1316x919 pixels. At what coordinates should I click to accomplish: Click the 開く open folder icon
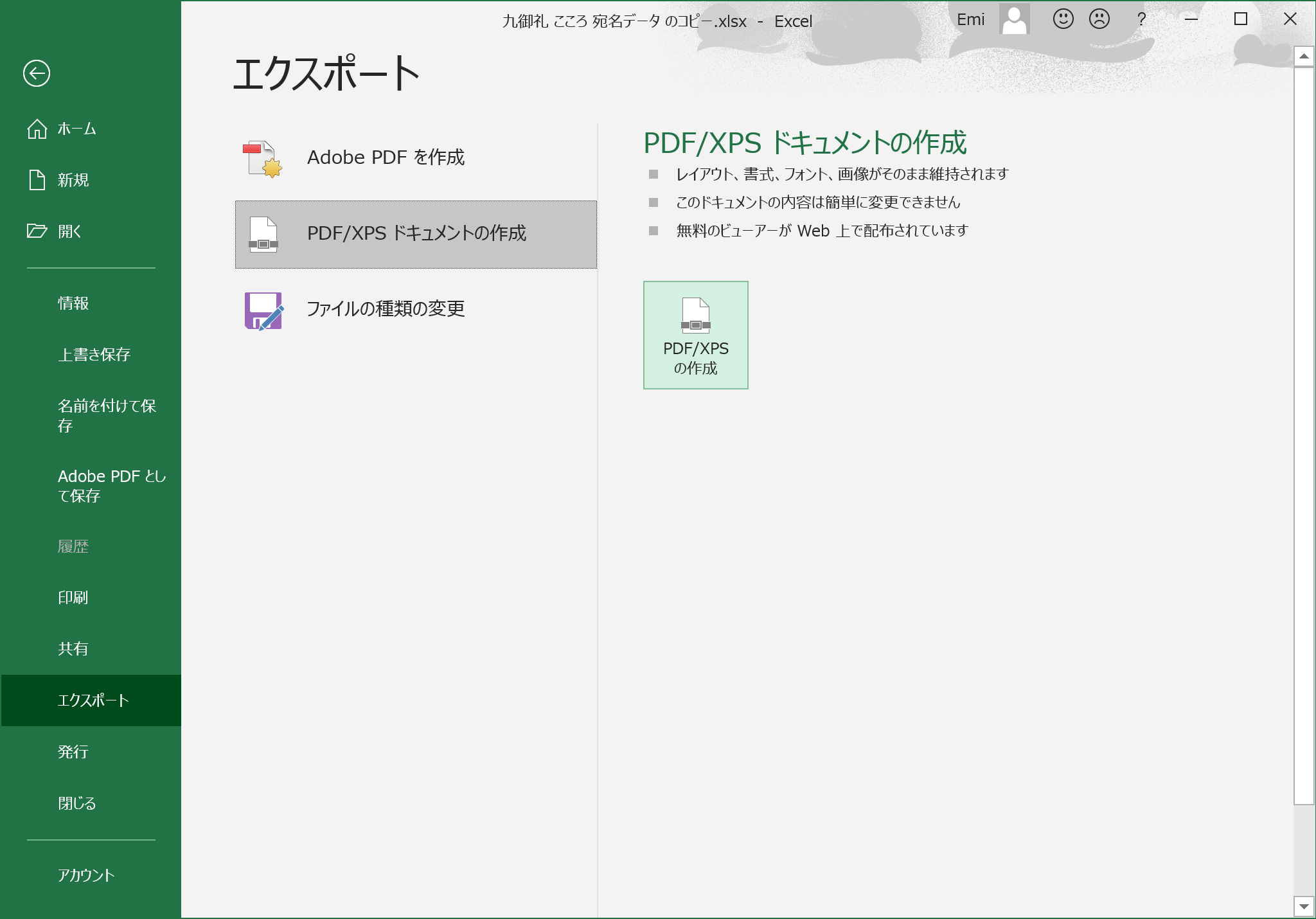[37, 231]
